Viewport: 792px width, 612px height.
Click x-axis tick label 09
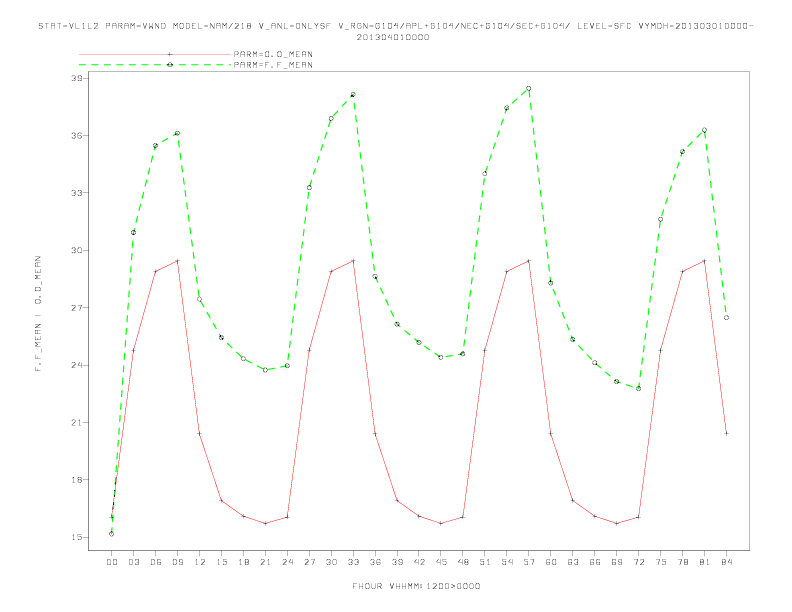(177, 562)
